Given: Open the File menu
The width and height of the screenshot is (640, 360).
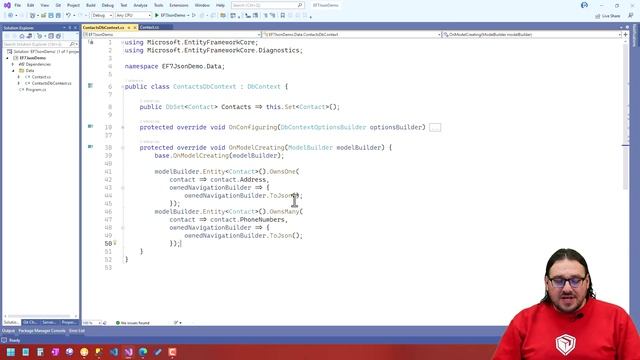Looking at the screenshot, I should tap(18, 5).
